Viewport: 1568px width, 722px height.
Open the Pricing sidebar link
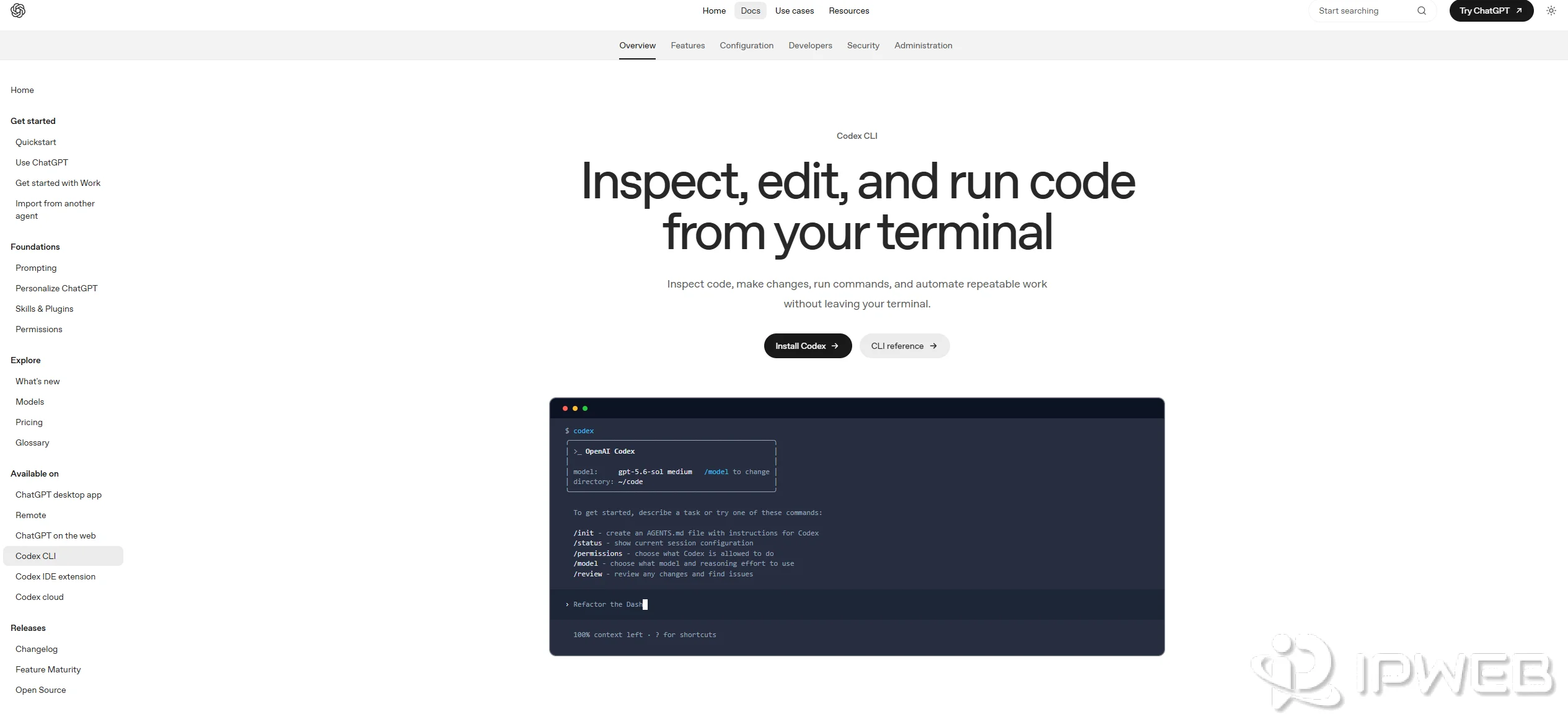29,422
